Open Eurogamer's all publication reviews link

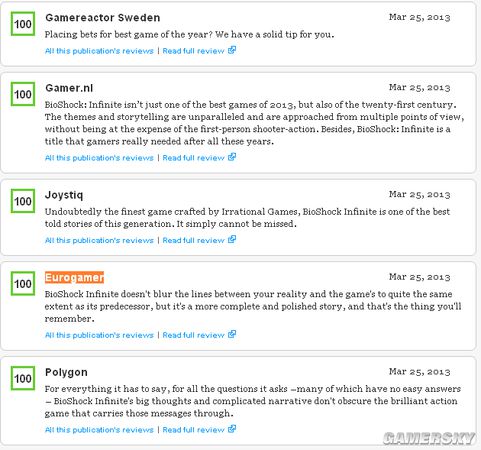tap(99, 335)
